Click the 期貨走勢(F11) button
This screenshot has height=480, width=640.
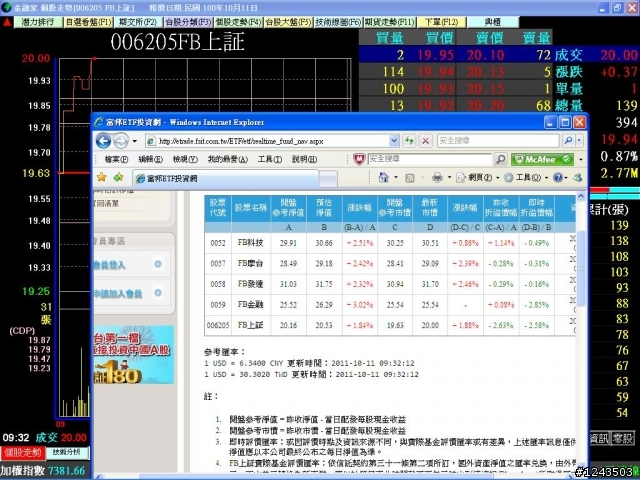pos(389,22)
